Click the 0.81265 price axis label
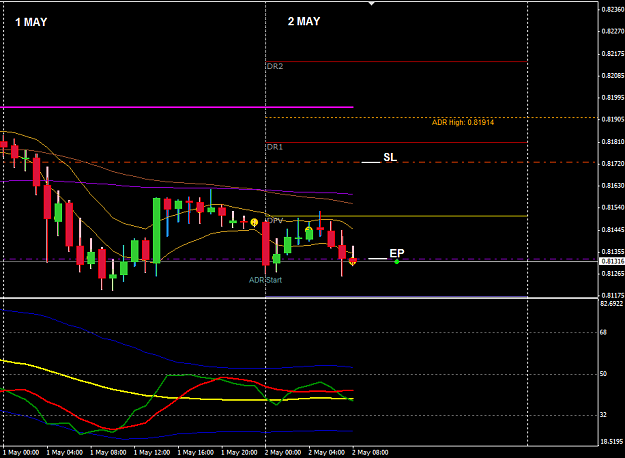This screenshot has width=625, height=458. click(613, 273)
